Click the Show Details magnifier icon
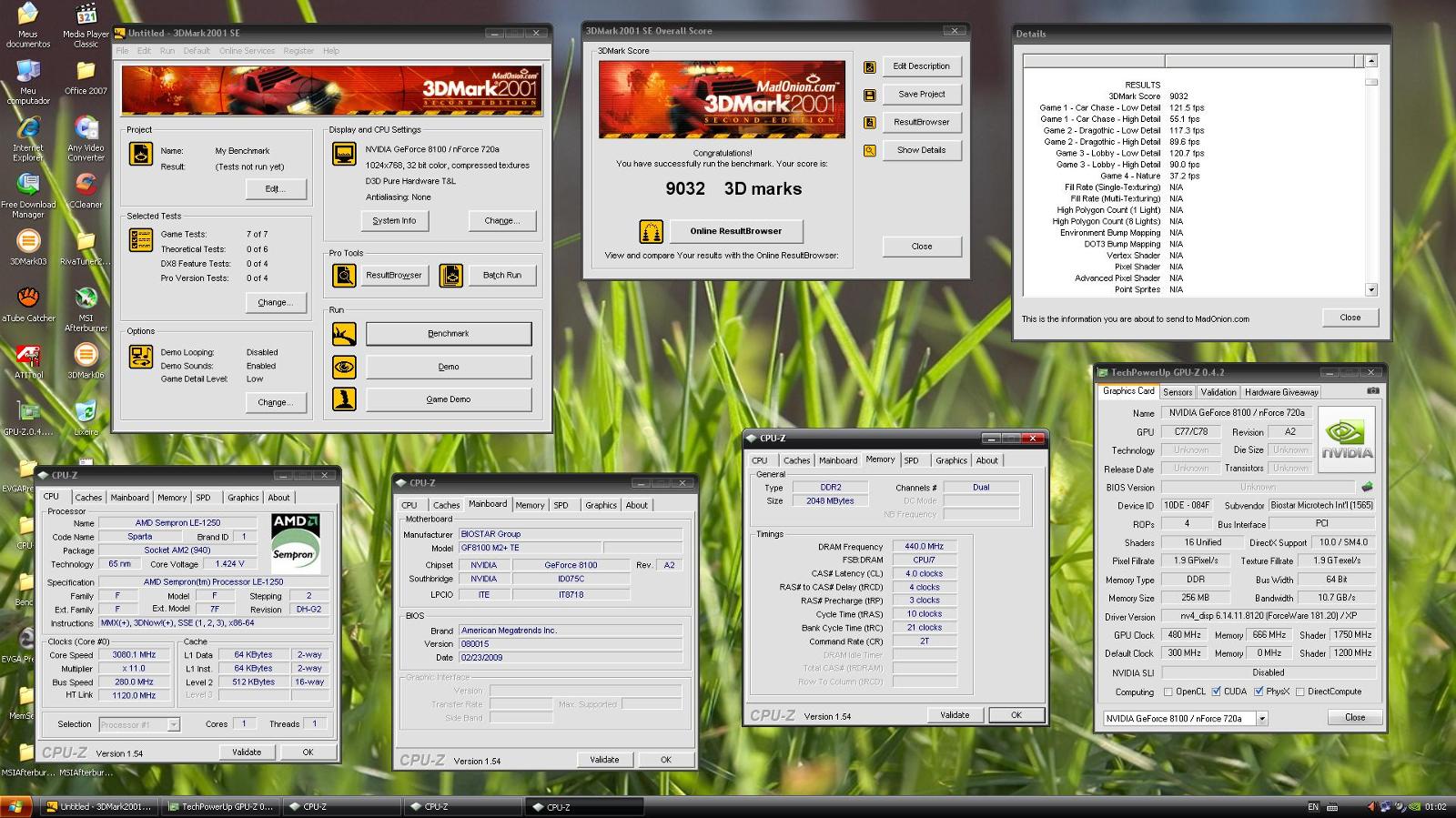This screenshot has height=818, width=1456. (x=870, y=150)
